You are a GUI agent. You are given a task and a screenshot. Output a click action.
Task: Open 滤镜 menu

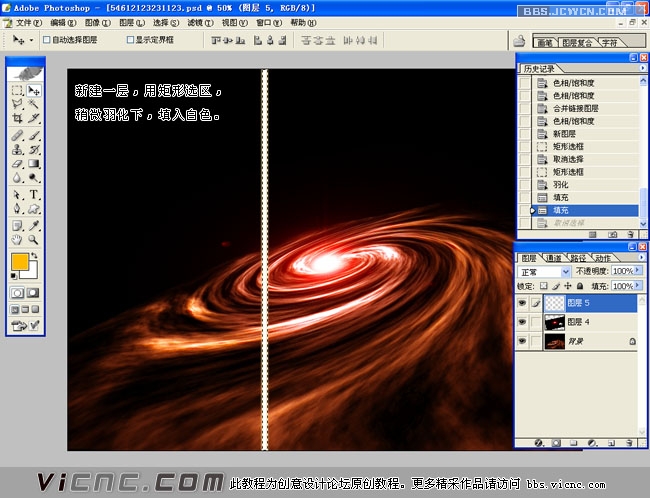(x=200, y=23)
